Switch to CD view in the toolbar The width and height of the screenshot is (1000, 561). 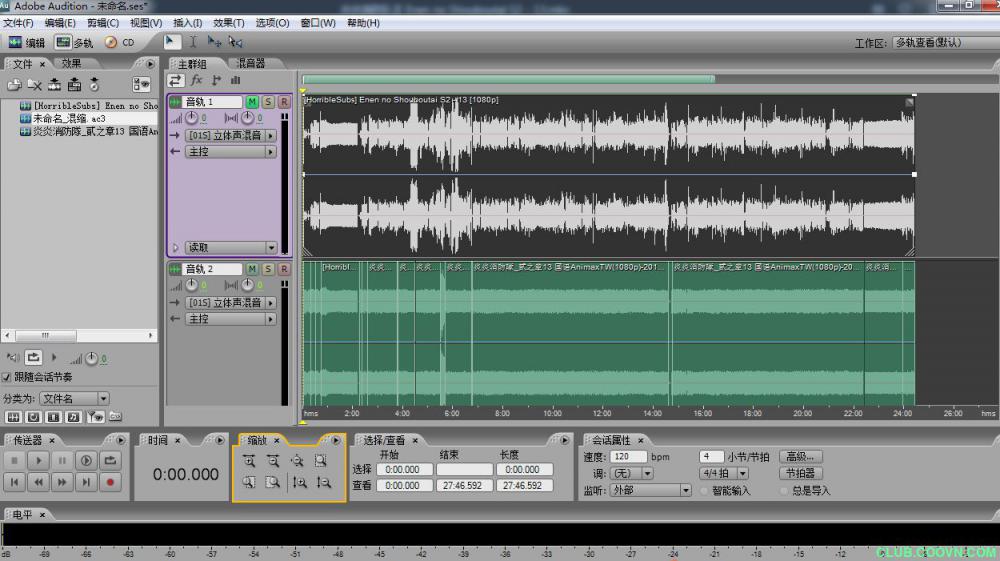click(120, 43)
